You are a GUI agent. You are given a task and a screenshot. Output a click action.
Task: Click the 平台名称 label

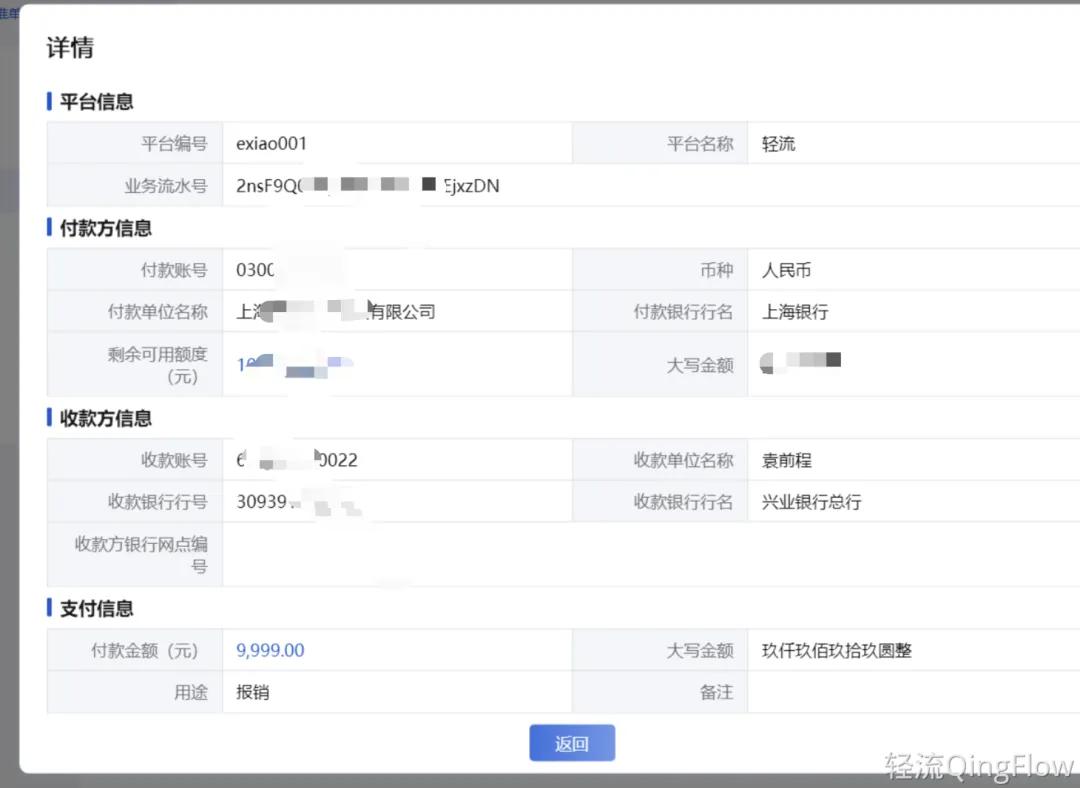coord(700,143)
